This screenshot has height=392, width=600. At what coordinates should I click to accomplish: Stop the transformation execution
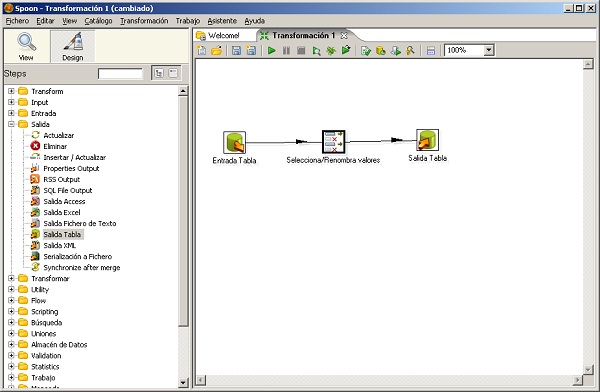coord(301,50)
